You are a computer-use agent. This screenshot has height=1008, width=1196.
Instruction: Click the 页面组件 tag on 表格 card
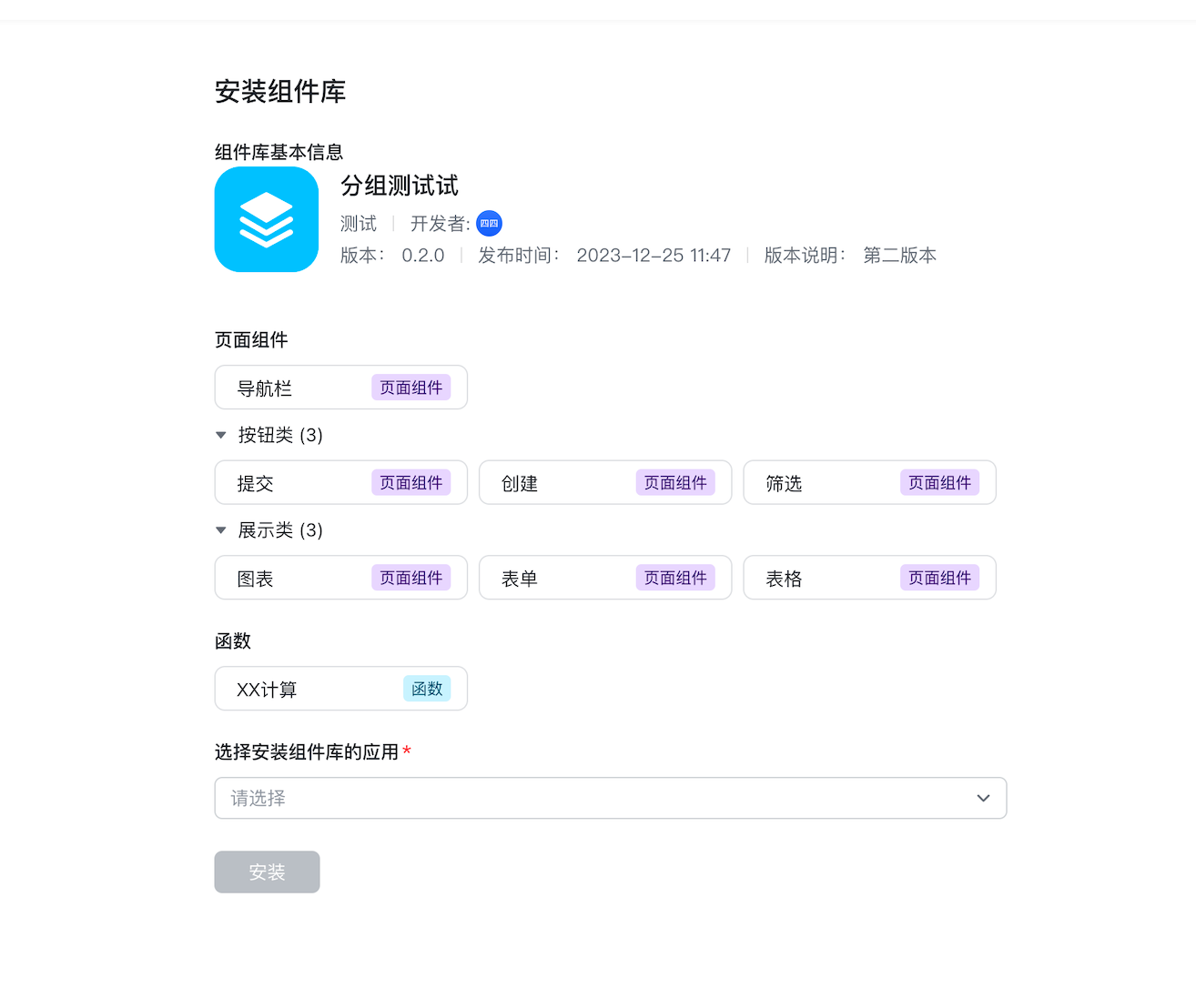[940, 578]
